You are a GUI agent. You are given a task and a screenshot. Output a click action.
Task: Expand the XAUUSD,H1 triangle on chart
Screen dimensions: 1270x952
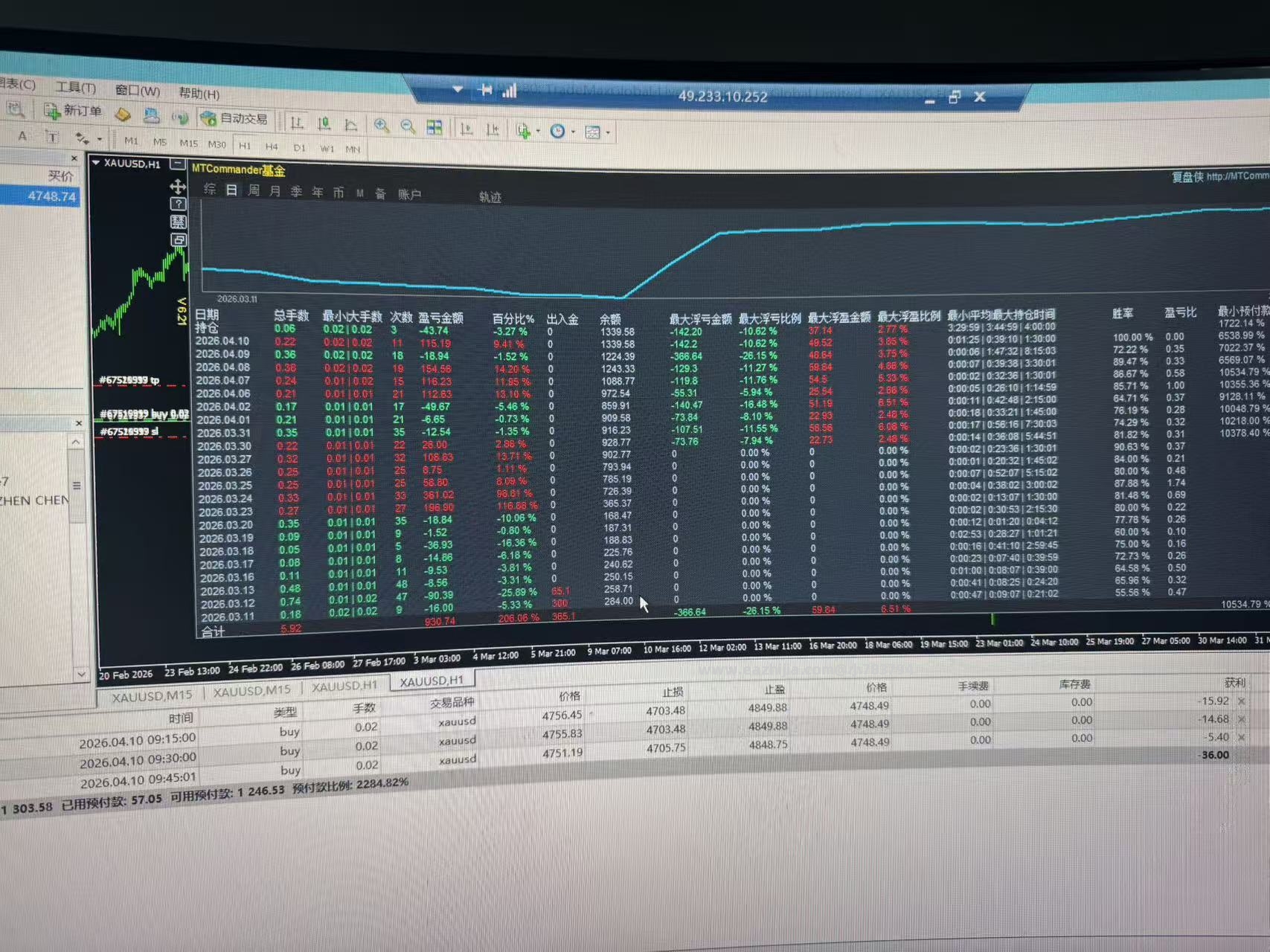tap(96, 161)
